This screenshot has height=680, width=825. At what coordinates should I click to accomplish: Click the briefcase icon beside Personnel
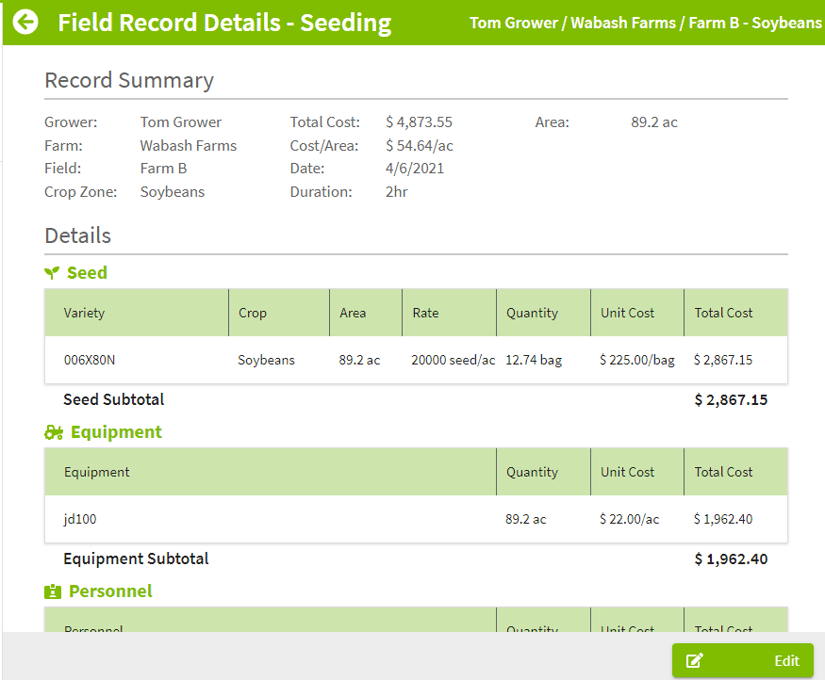(51, 590)
